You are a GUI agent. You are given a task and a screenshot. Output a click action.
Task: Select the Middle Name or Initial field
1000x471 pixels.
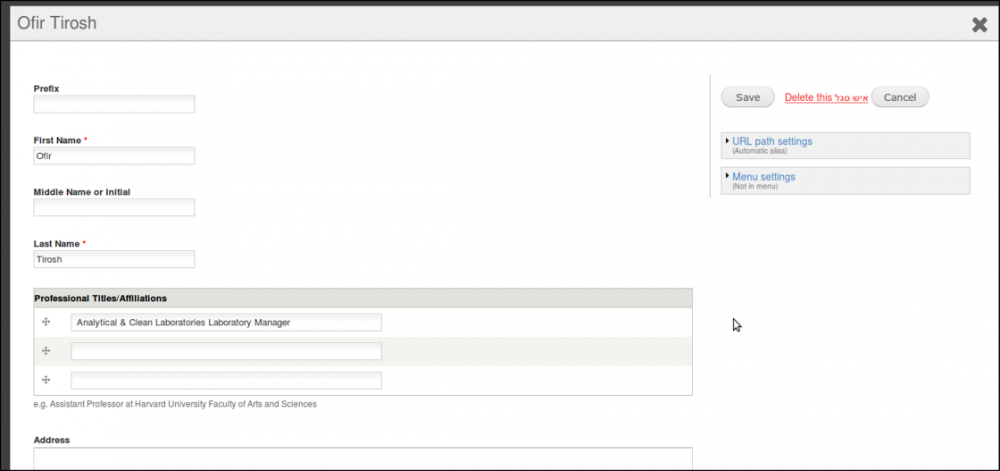(114, 207)
